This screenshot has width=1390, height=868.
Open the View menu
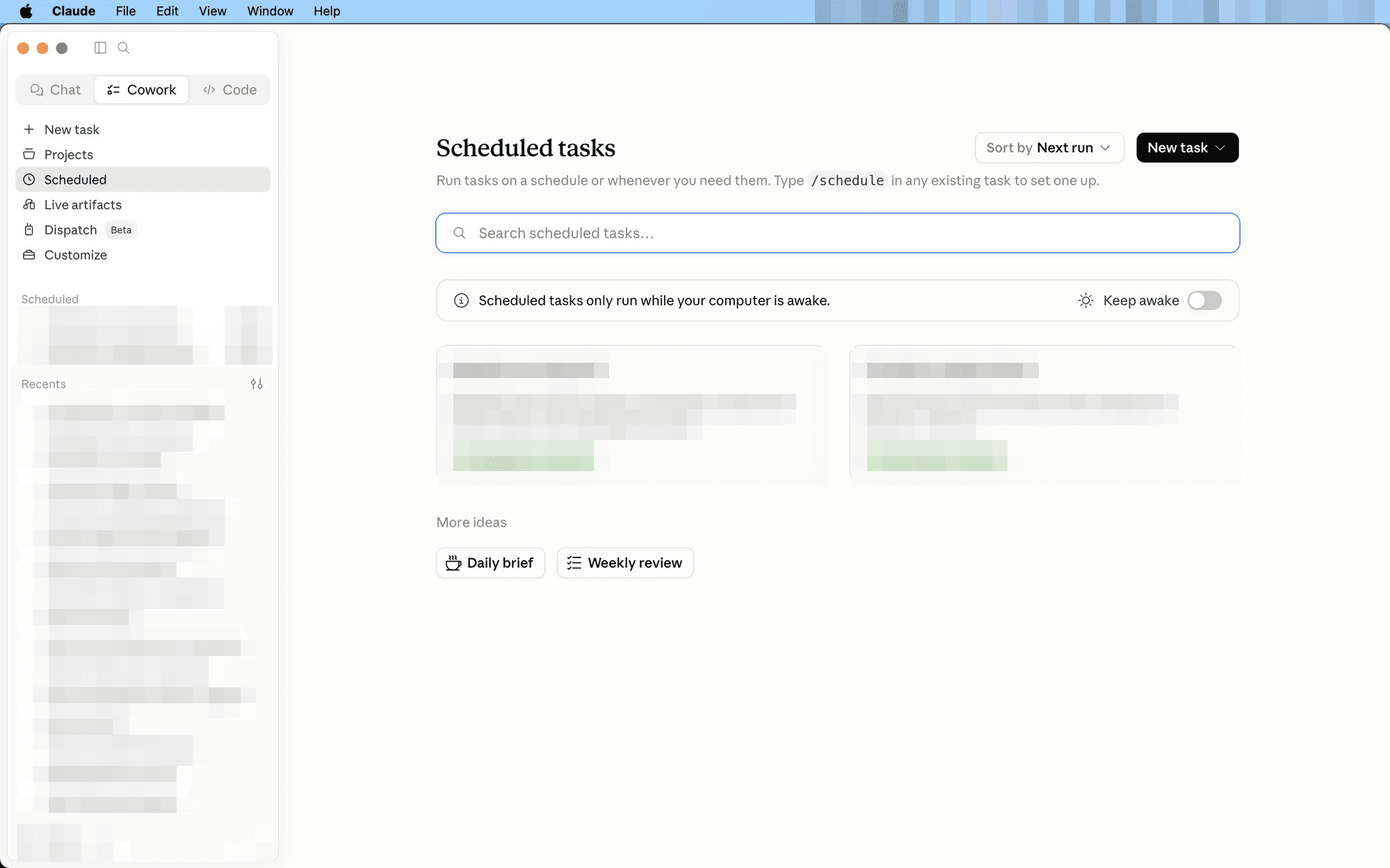[213, 11]
